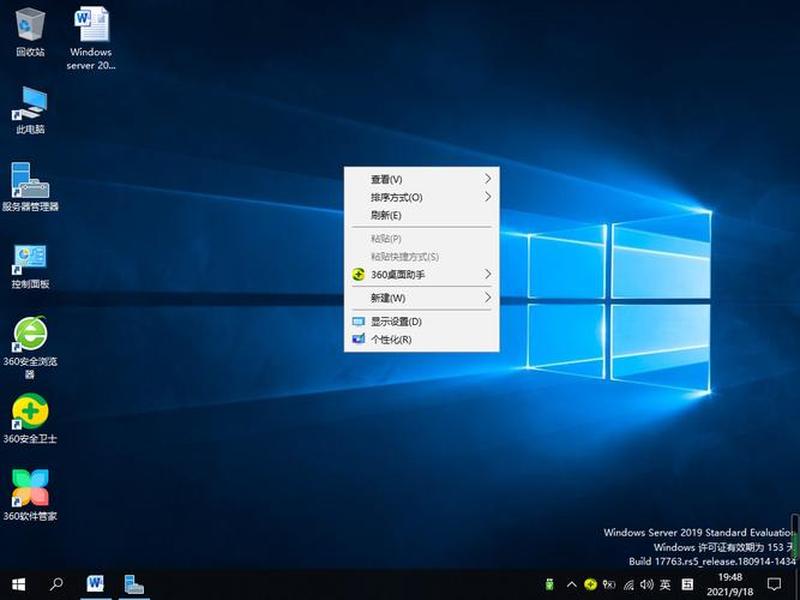Select the Control Panel (控制面板) desktop icon
This screenshot has width=800, height=600.
30,266
